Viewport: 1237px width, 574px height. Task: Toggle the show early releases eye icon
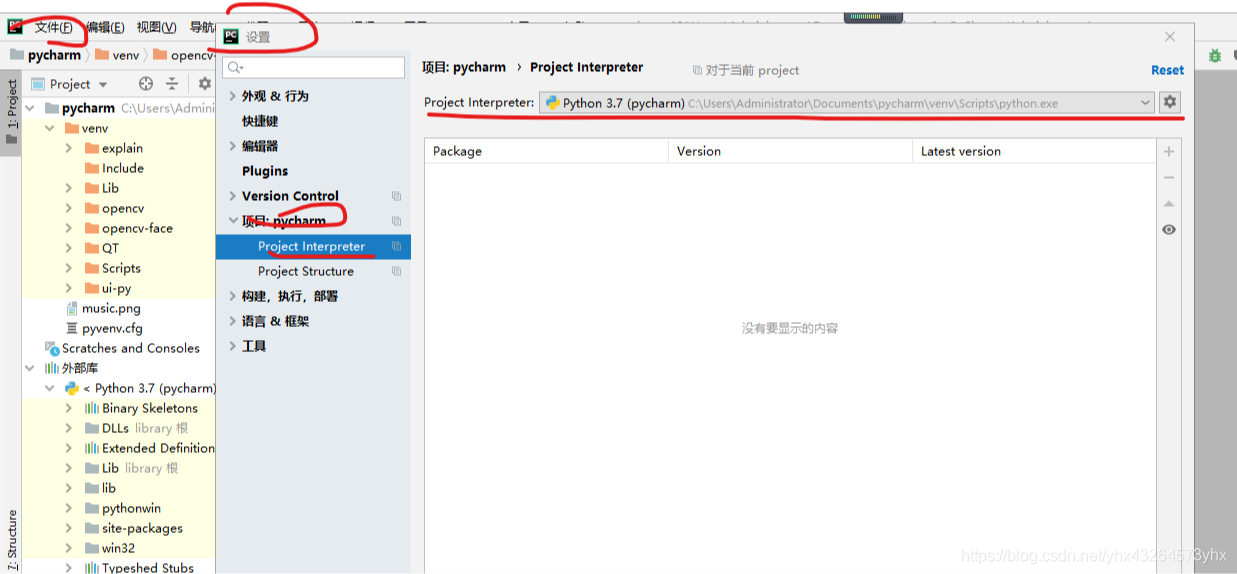(x=1169, y=230)
